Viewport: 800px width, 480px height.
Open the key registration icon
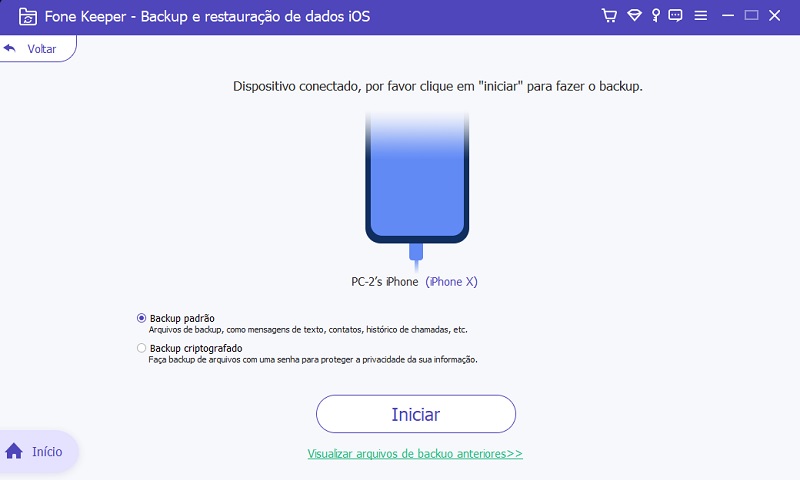656,15
